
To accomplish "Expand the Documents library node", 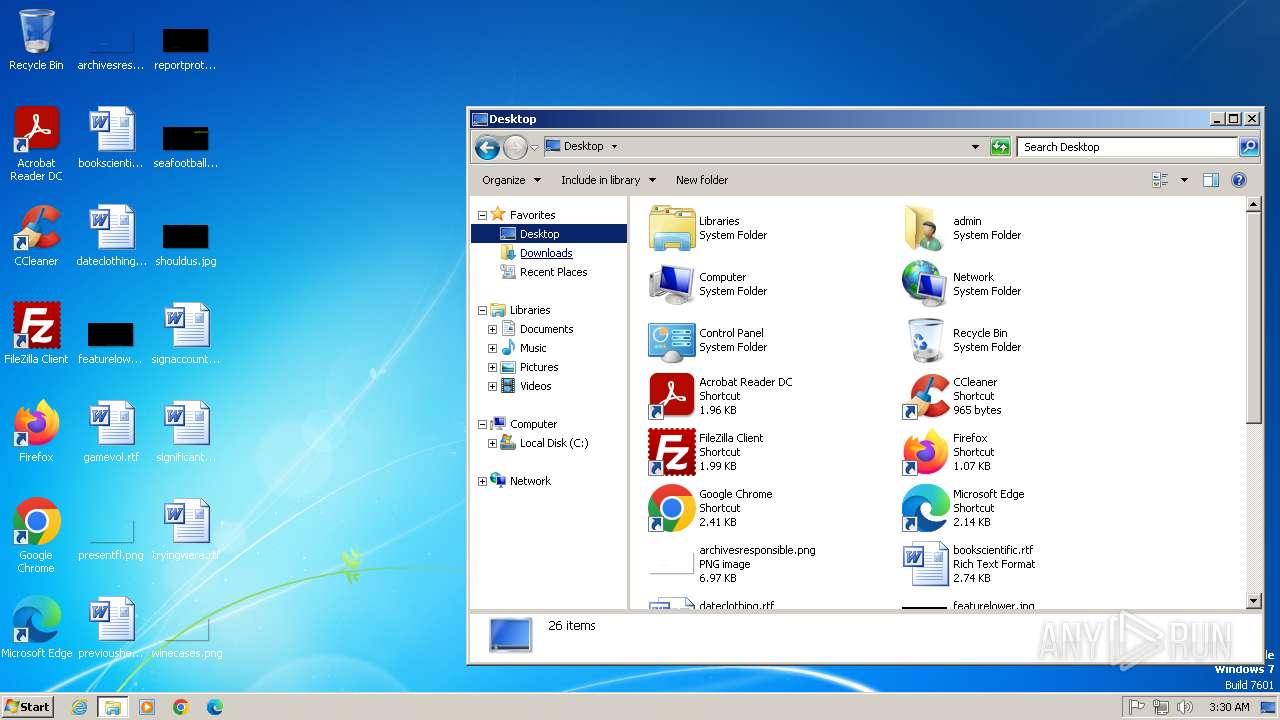I will pos(492,329).
